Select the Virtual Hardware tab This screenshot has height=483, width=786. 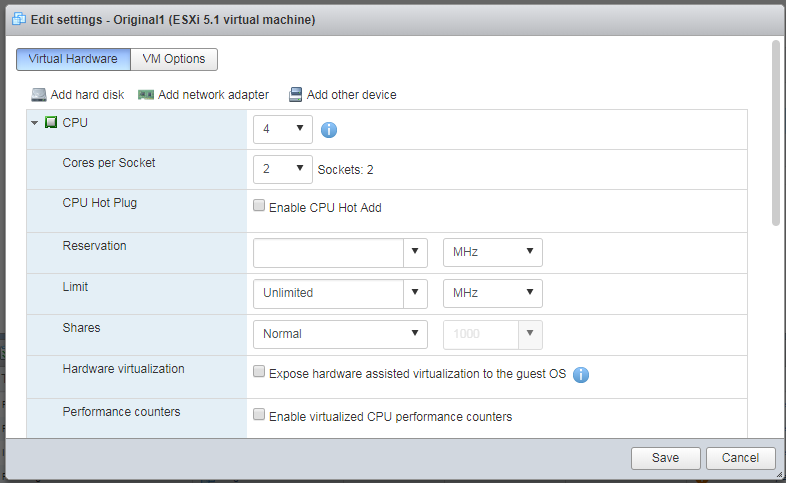[x=73, y=59]
